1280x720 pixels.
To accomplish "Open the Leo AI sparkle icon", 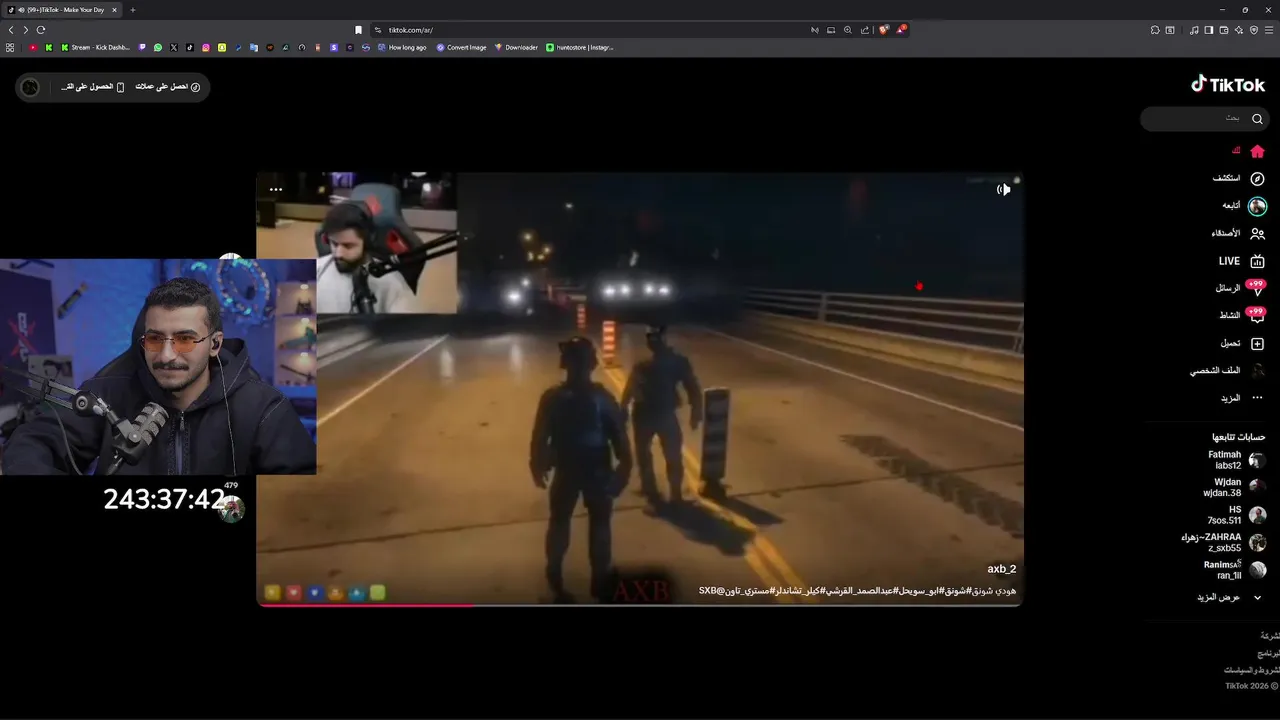I will 1239,30.
